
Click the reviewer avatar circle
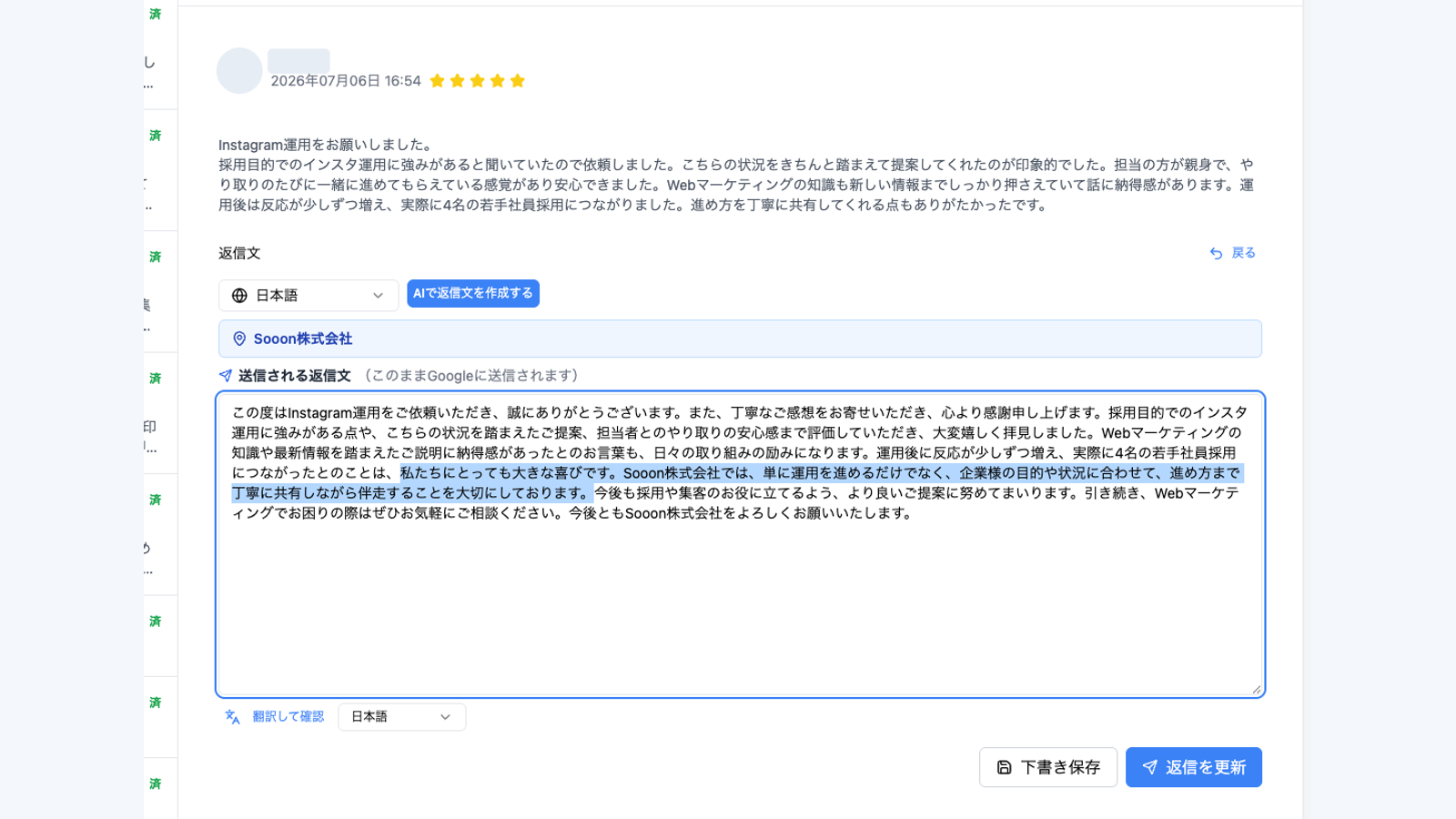pyautogui.click(x=239, y=71)
